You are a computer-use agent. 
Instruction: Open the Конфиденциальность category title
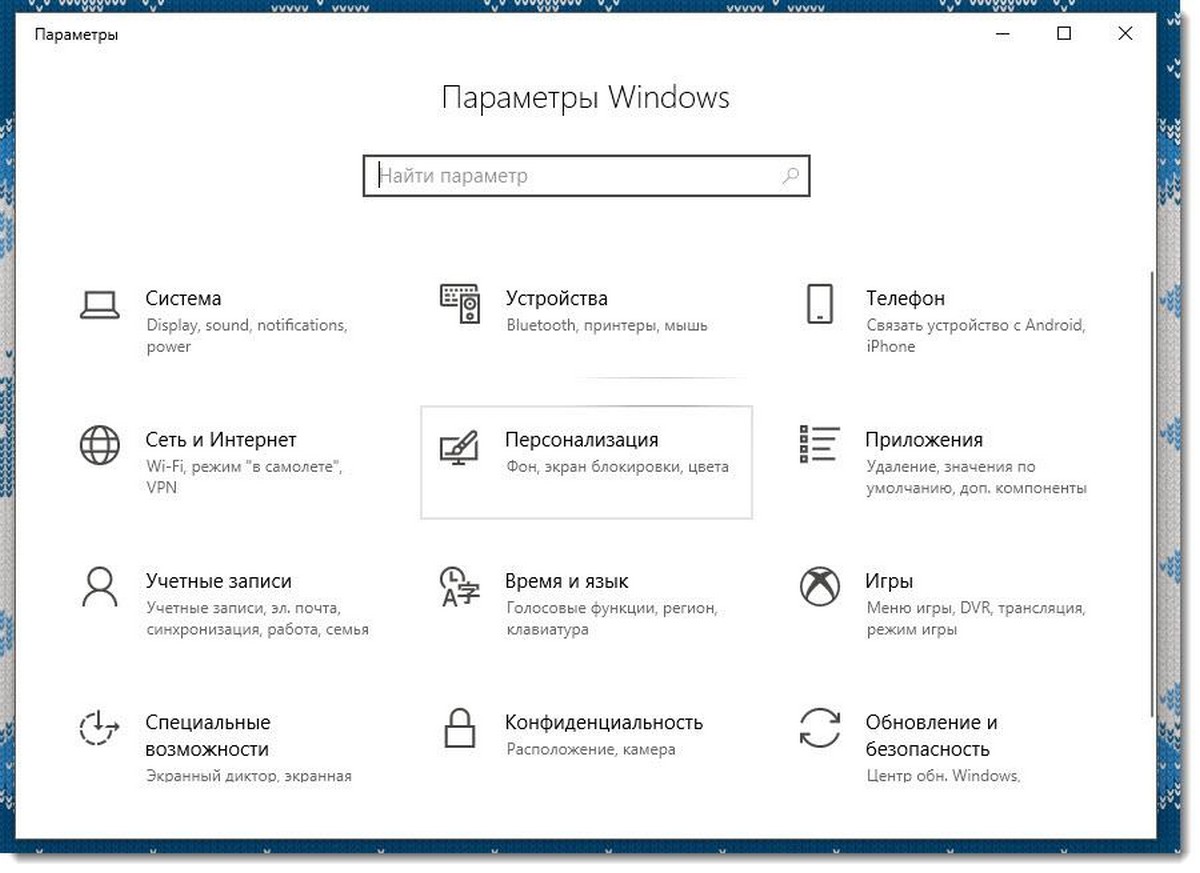(x=604, y=722)
